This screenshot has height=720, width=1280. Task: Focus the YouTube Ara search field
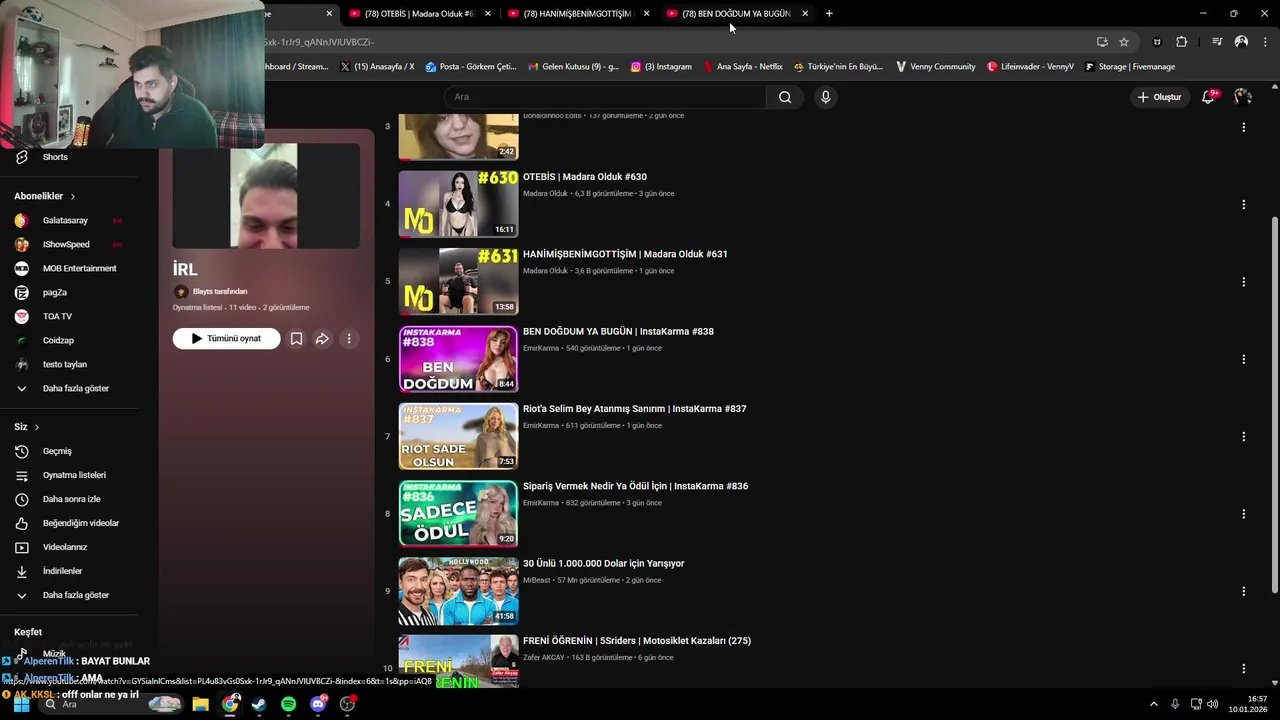point(605,97)
